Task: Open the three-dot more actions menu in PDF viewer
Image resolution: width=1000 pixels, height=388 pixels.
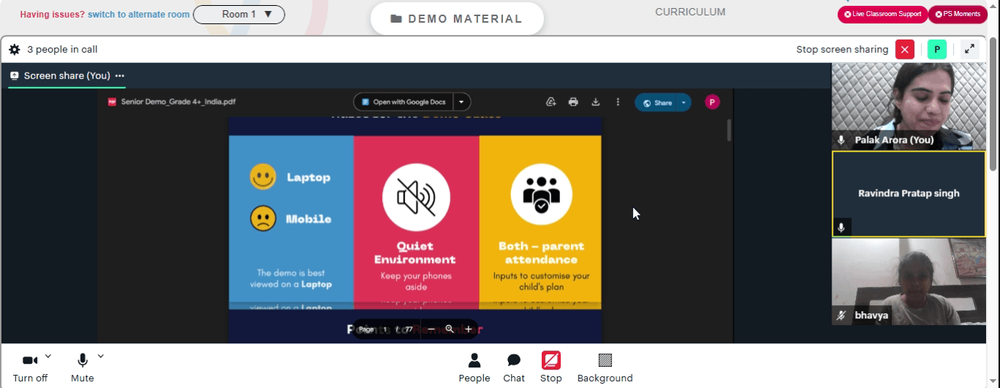Action: [617, 102]
